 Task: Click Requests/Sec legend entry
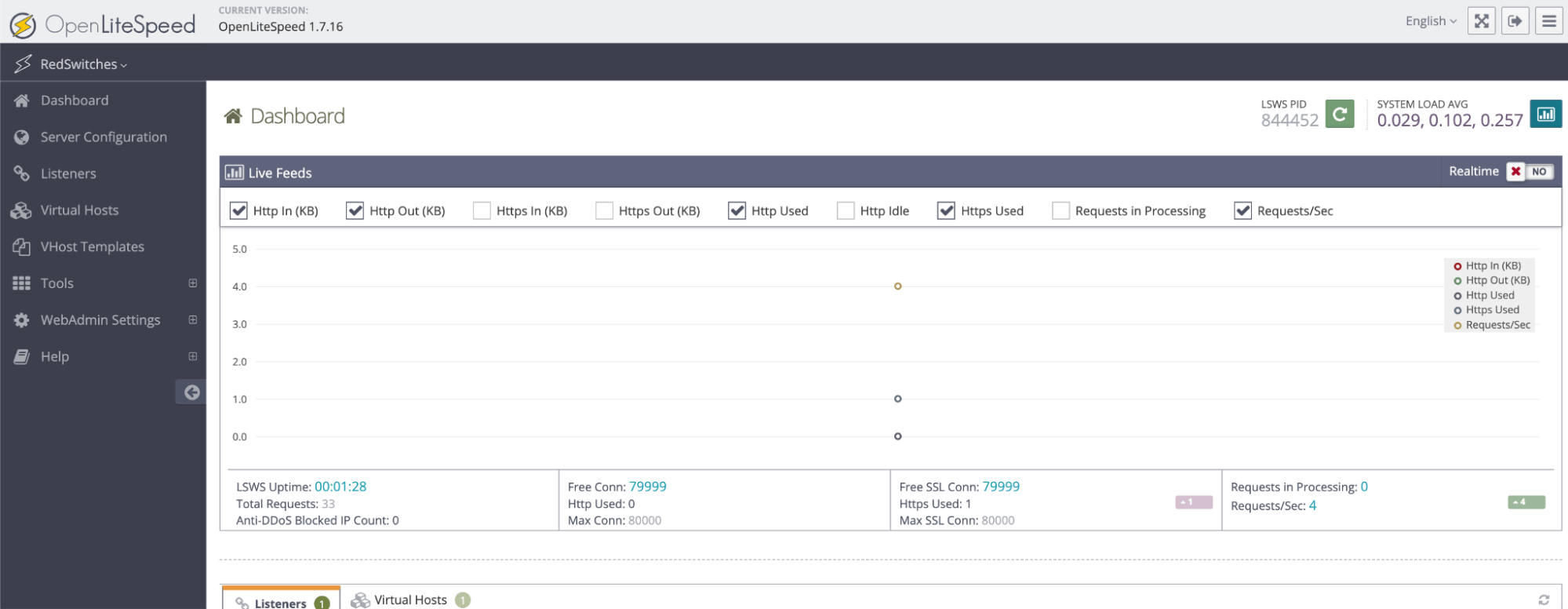click(x=1491, y=325)
